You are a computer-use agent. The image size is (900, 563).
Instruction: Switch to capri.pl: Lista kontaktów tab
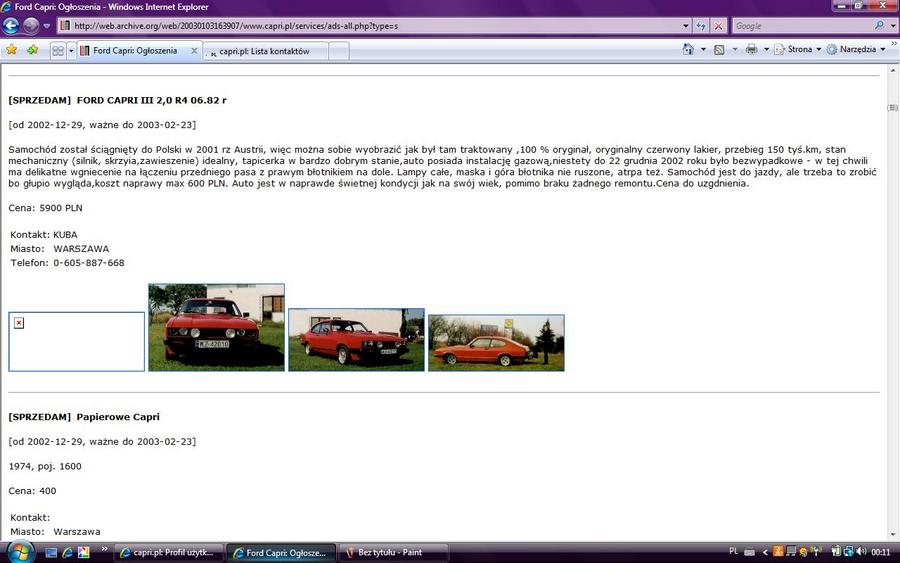tap(265, 51)
